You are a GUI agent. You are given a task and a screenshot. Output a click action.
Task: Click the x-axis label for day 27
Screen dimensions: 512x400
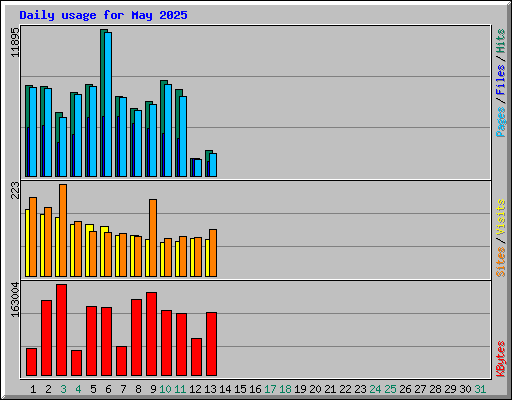coord(420,389)
